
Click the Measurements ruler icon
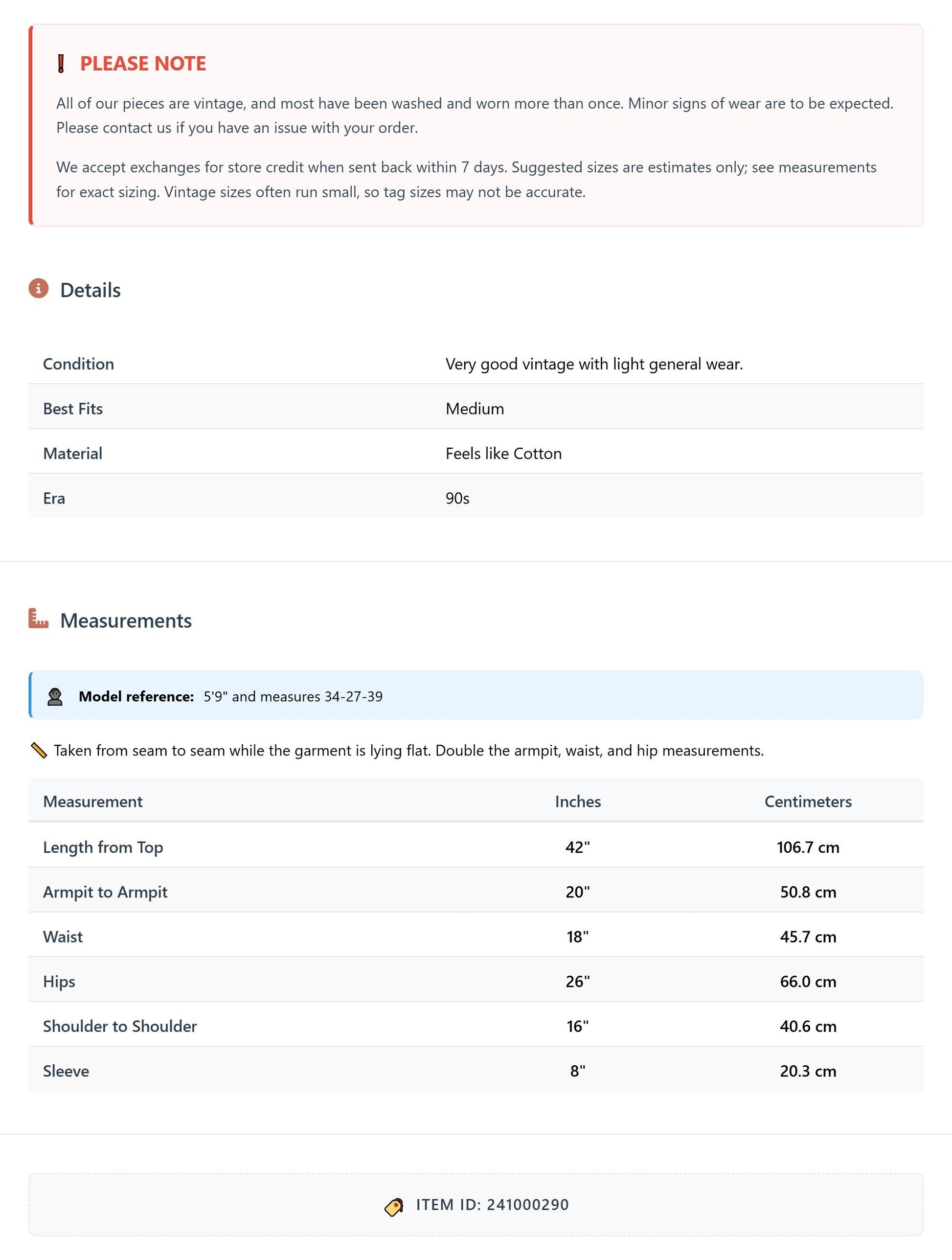pos(39,619)
